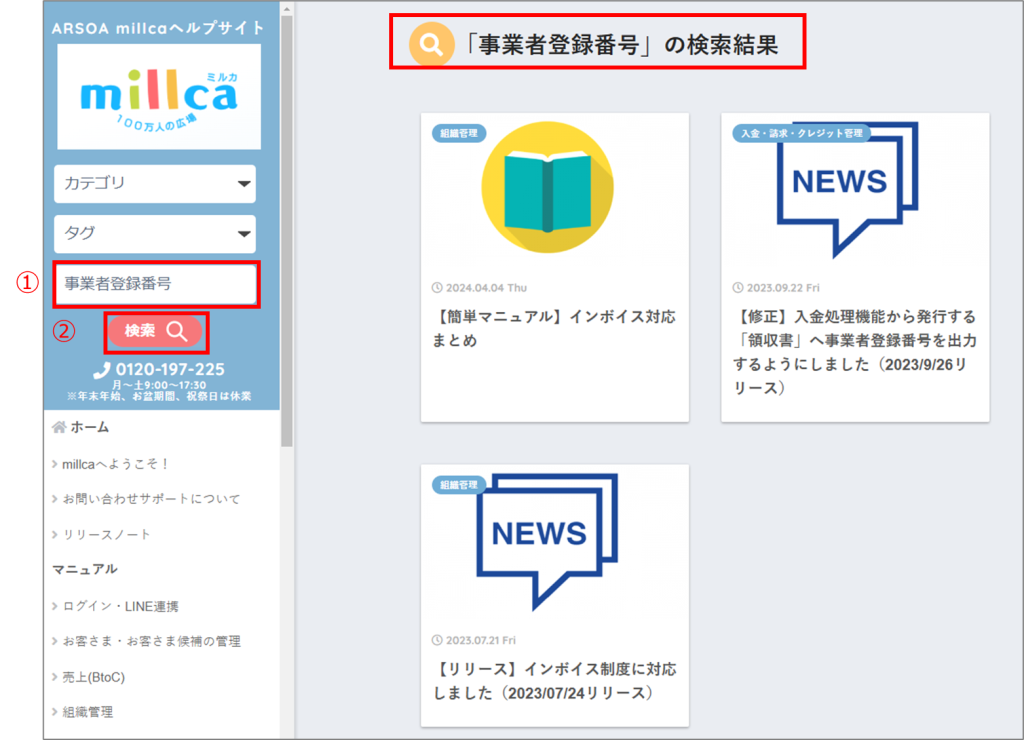
Task: Open the タグ dropdown
Action: pyautogui.click(x=155, y=234)
